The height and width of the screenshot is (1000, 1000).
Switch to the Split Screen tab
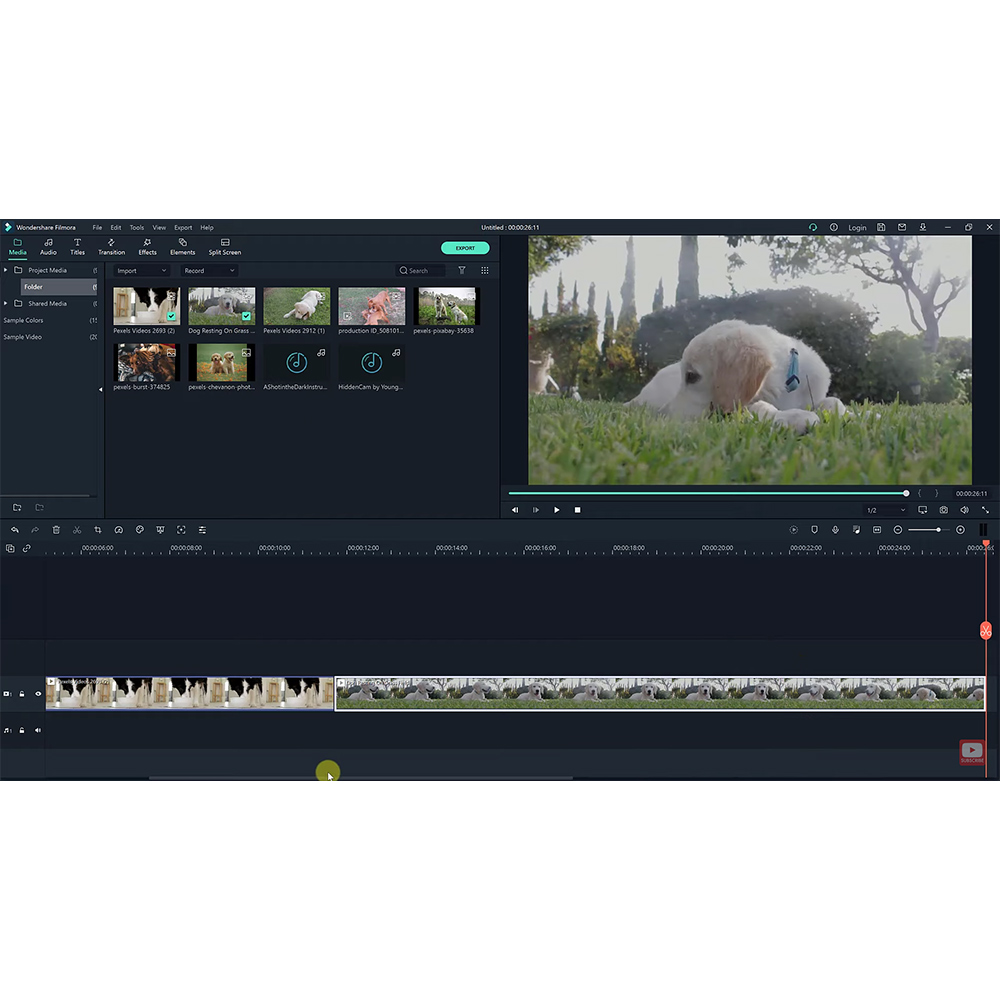coord(224,247)
